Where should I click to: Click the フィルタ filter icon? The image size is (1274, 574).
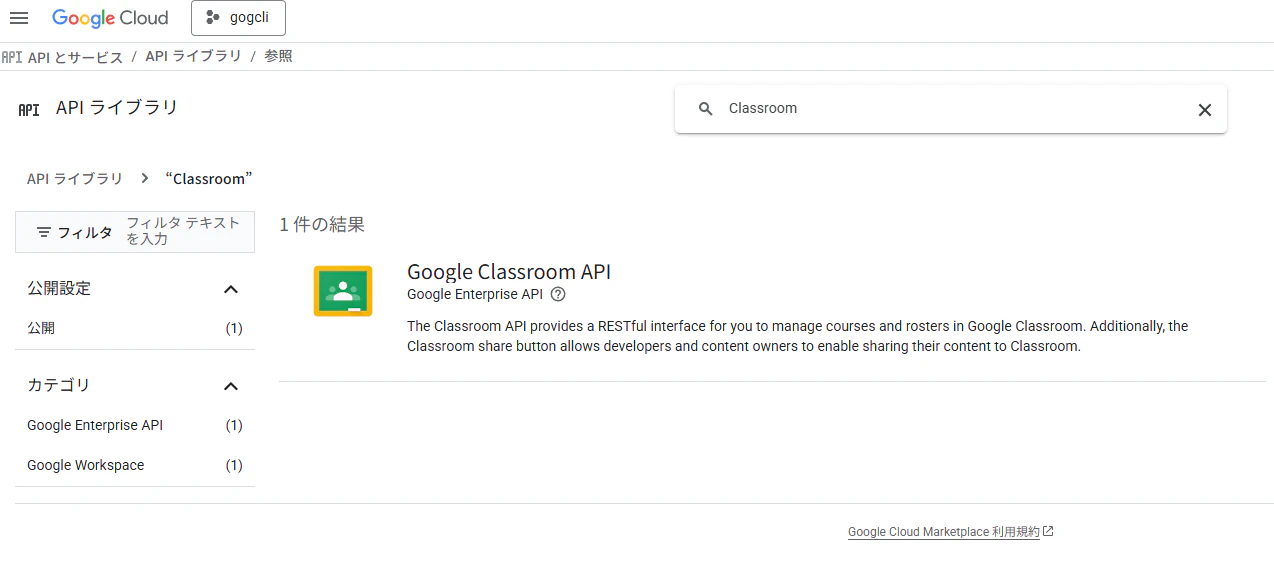[44, 232]
